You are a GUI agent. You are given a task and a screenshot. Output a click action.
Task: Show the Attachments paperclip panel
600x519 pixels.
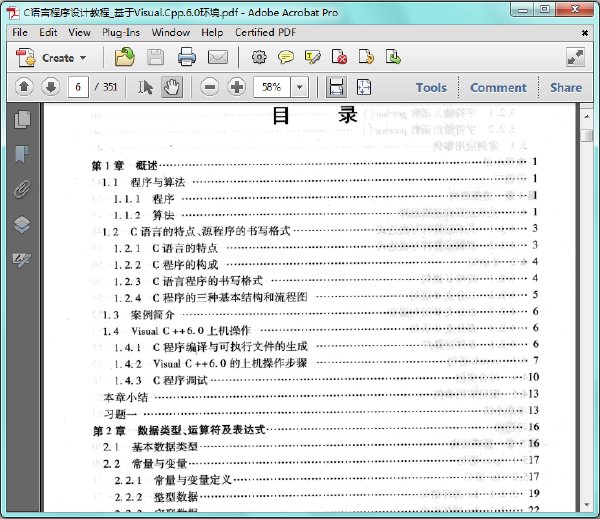tap(22, 189)
